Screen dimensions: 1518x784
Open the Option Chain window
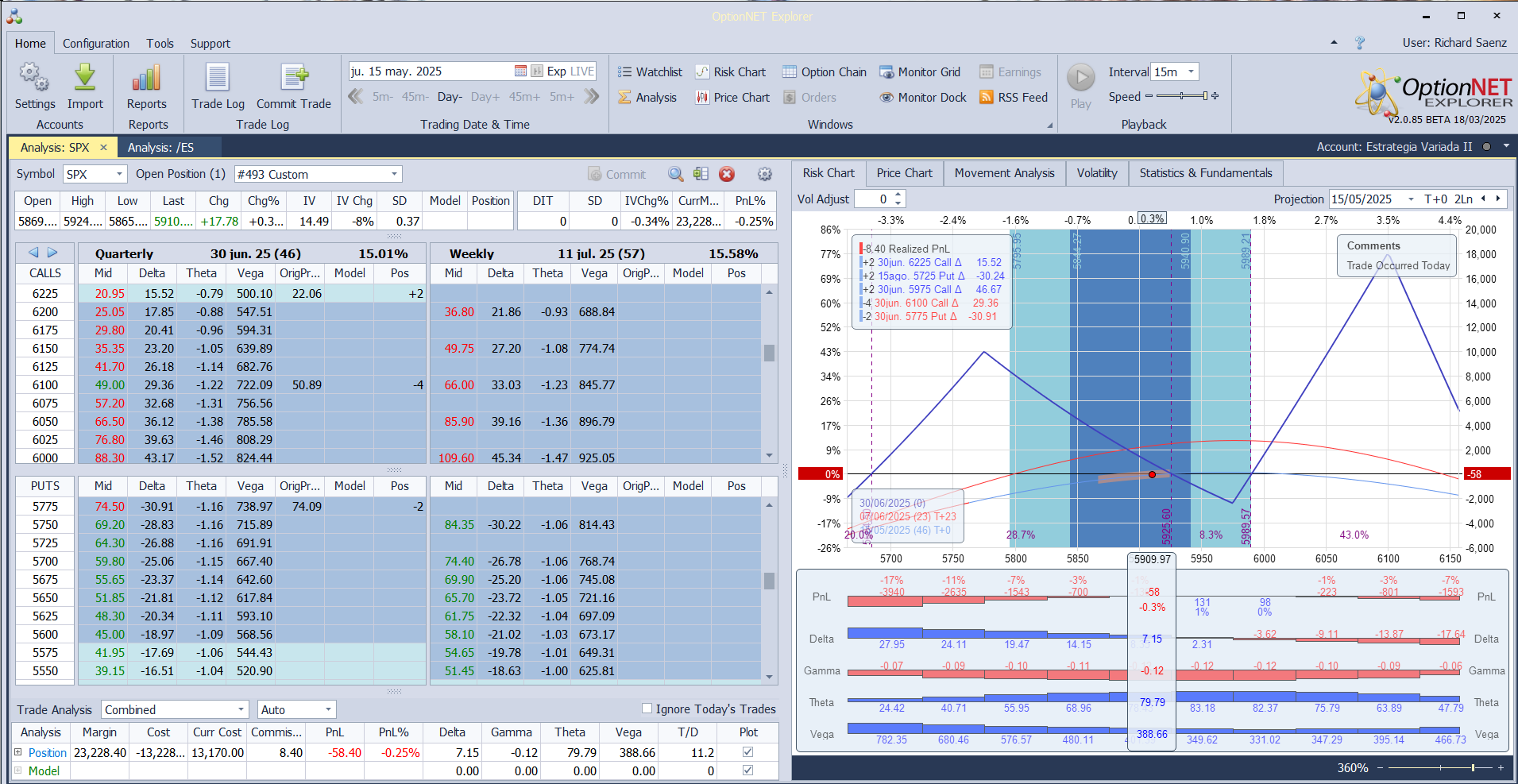point(825,72)
